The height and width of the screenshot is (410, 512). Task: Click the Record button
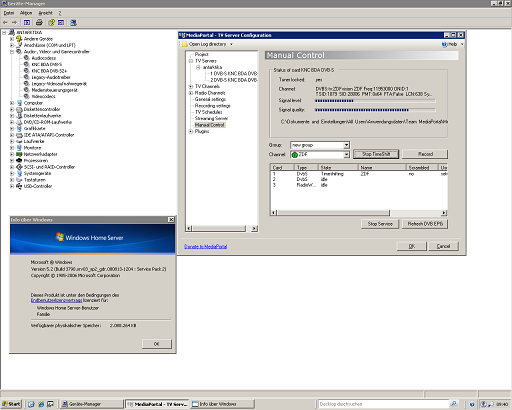[x=425, y=154]
